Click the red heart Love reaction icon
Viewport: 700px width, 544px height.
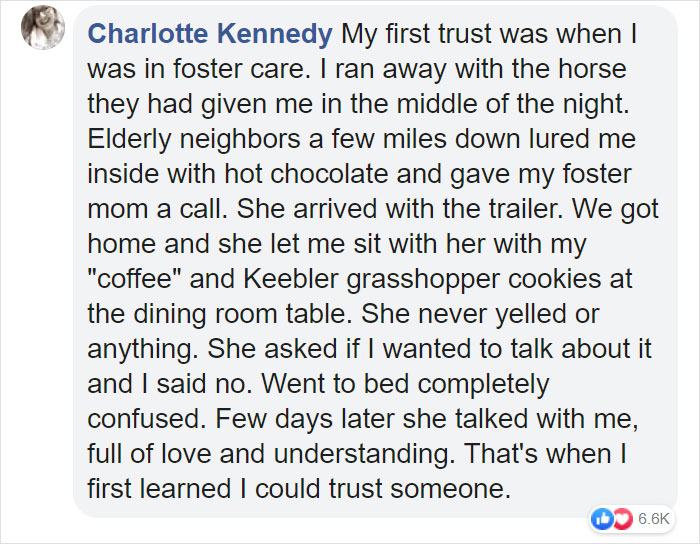622,519
